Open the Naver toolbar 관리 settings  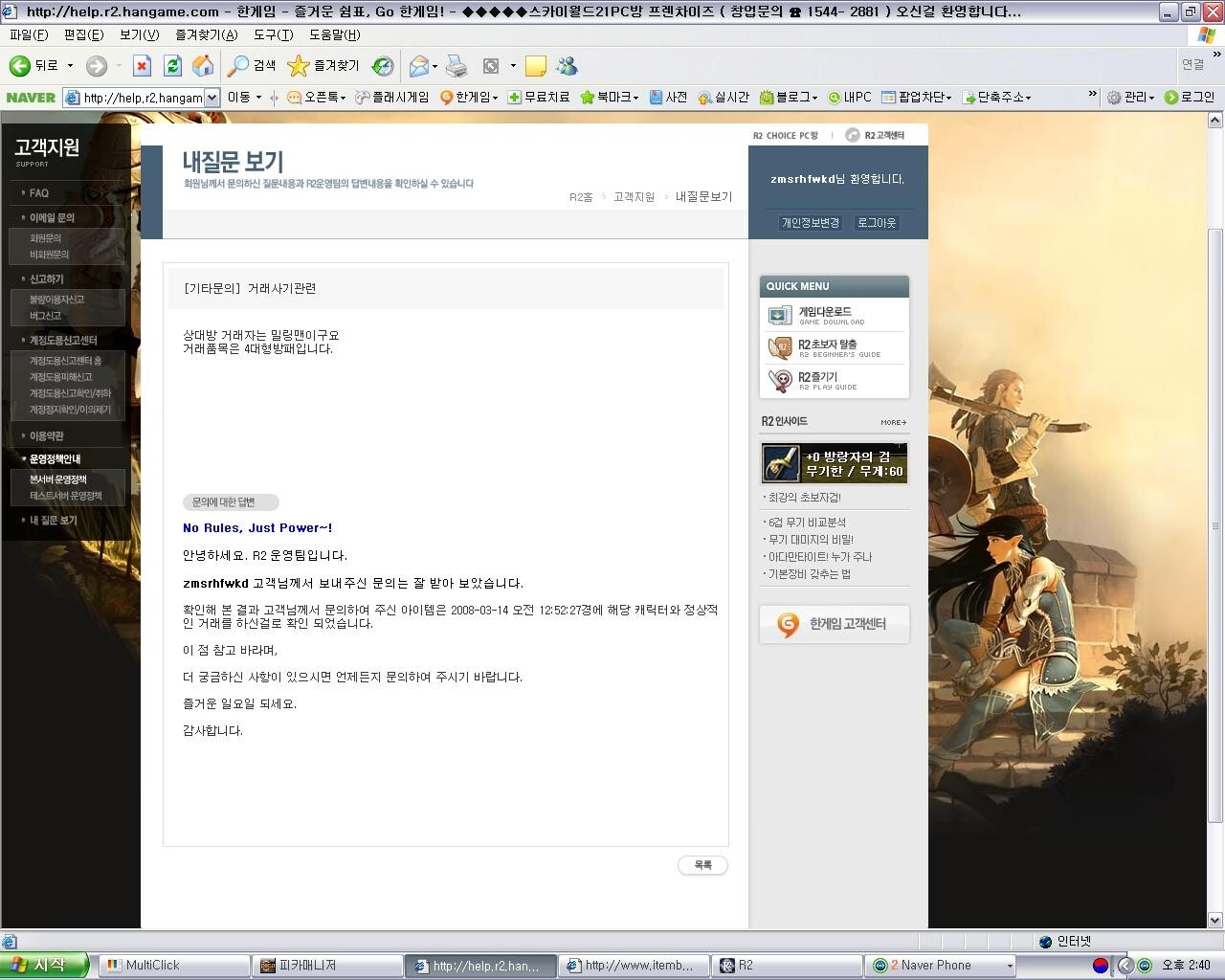1130,97
